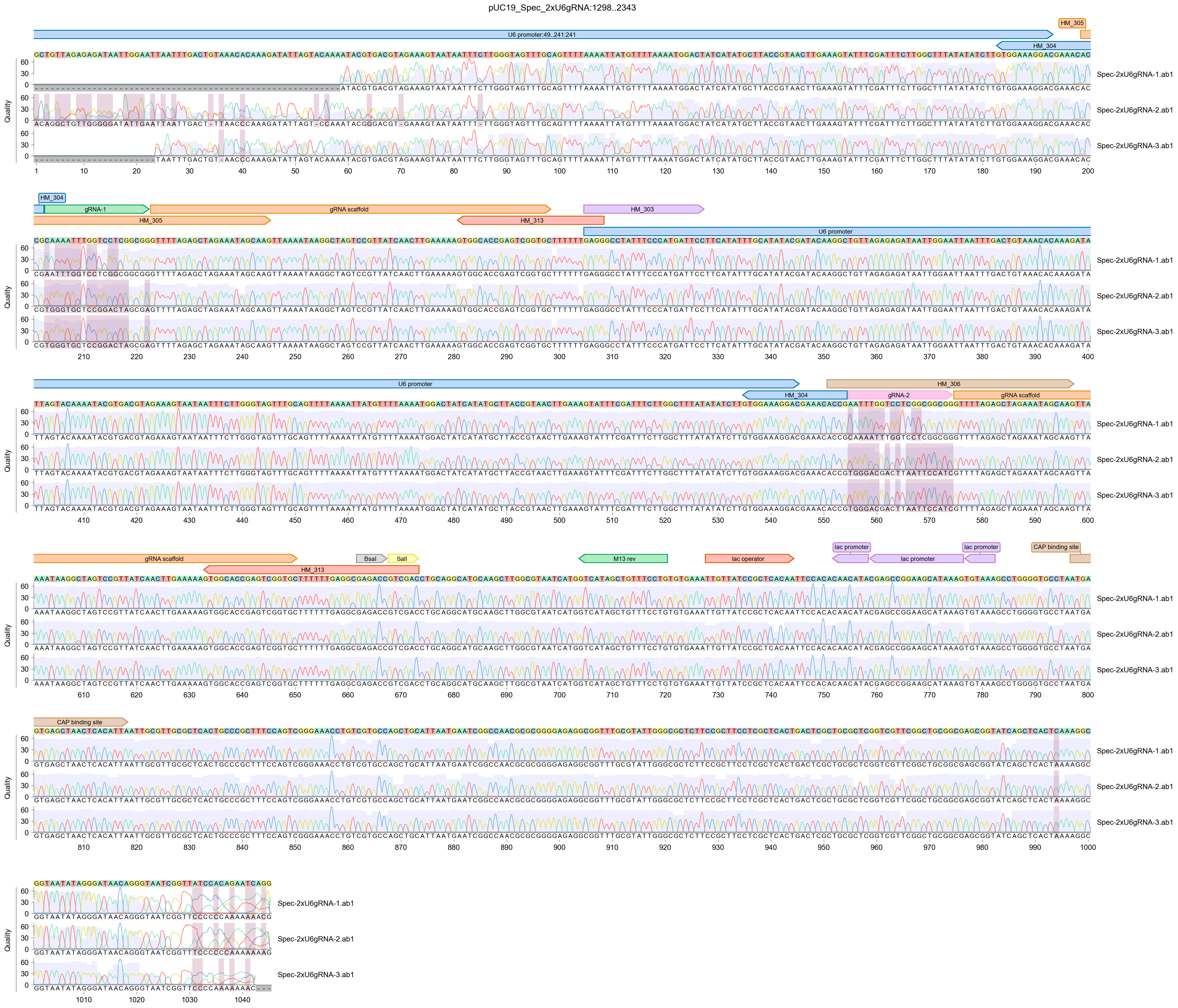Click the HM_313 primer in fourth row
This screenshot has width=1178, height=1008.
[x=312, y=570]
